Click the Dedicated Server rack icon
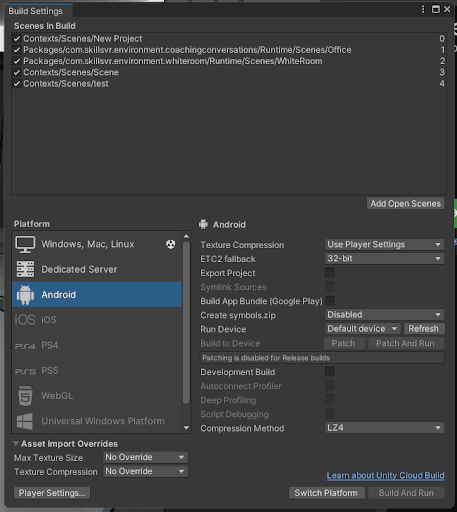Viewport: 457px width, 512px height. pos(25,269)
